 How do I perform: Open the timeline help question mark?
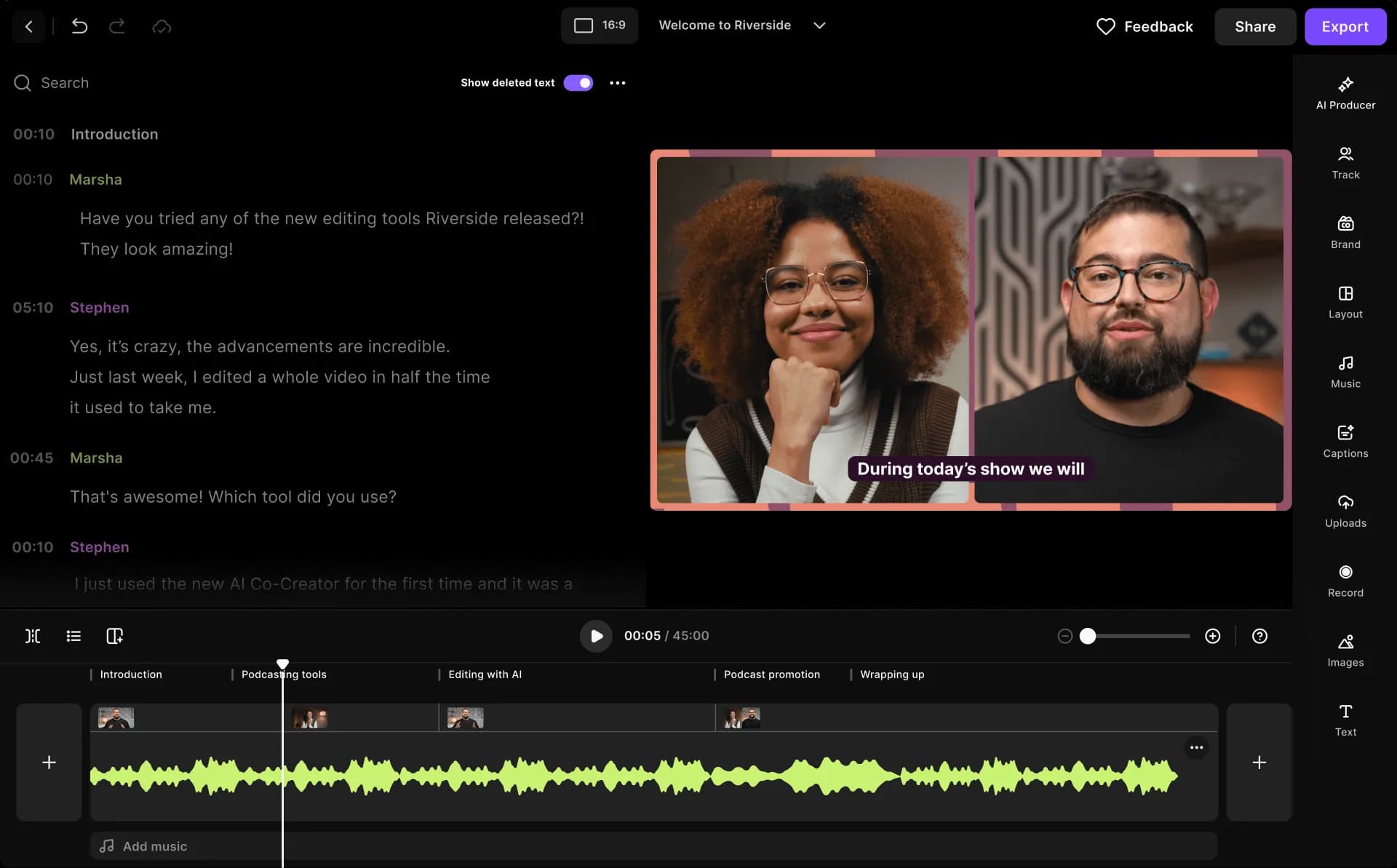(x=1259, y=636)
